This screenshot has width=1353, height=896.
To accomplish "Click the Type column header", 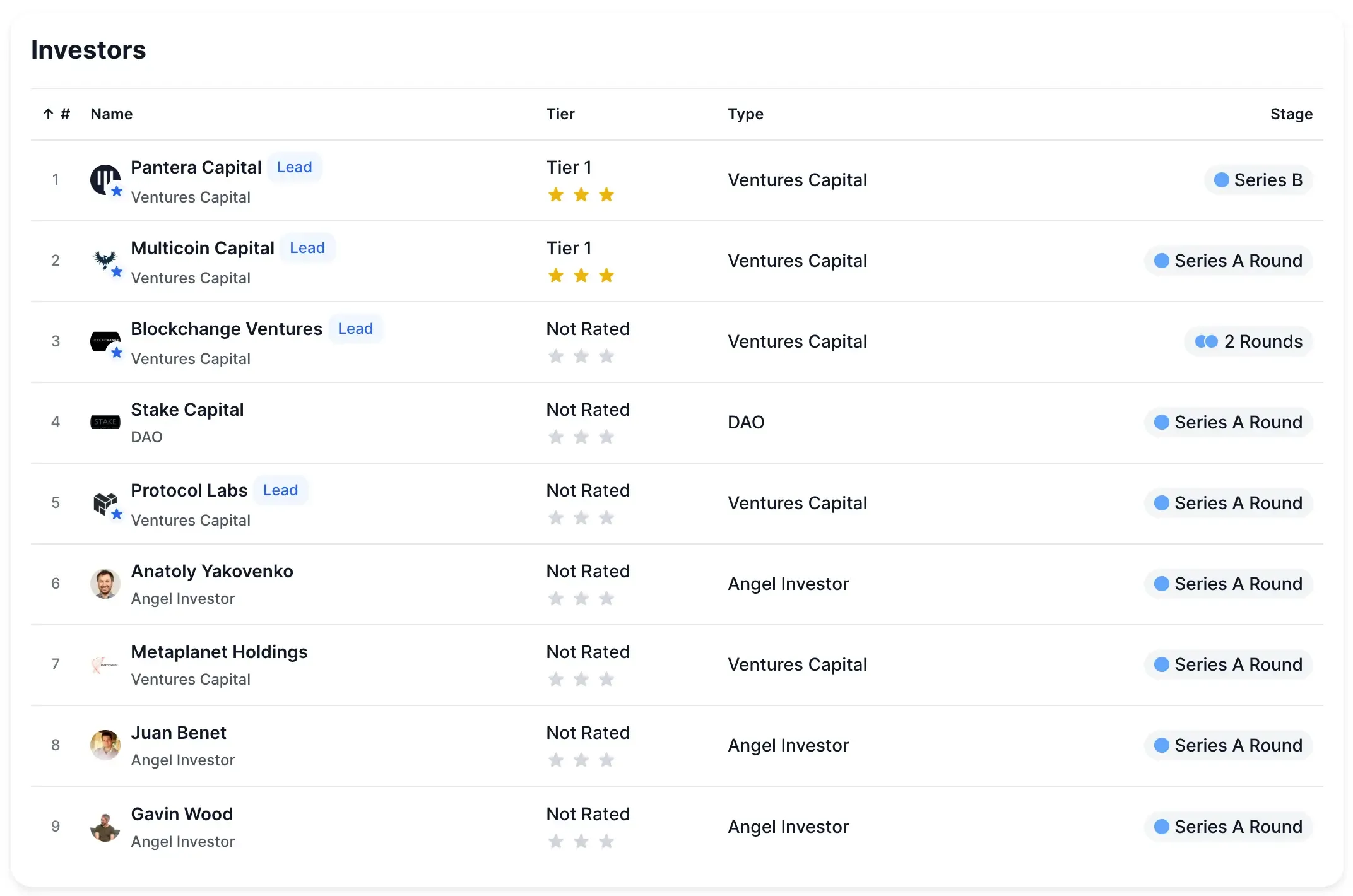I will 745,114.
